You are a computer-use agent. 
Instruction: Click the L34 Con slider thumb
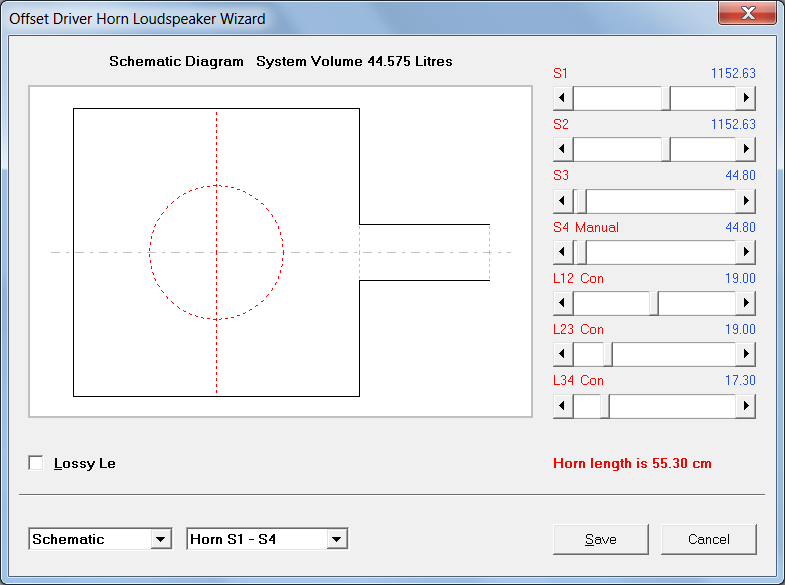click(605, 406)
